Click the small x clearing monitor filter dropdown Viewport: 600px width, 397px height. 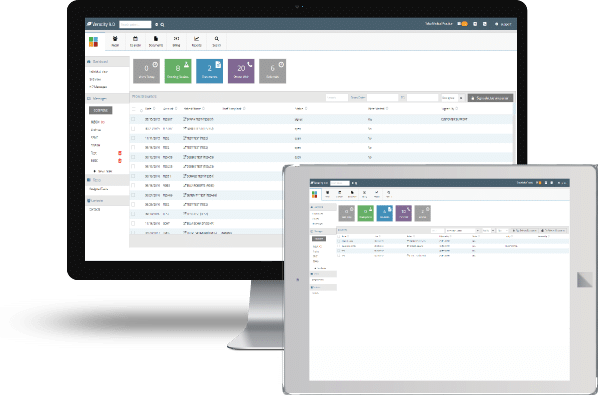pos(461,98)
